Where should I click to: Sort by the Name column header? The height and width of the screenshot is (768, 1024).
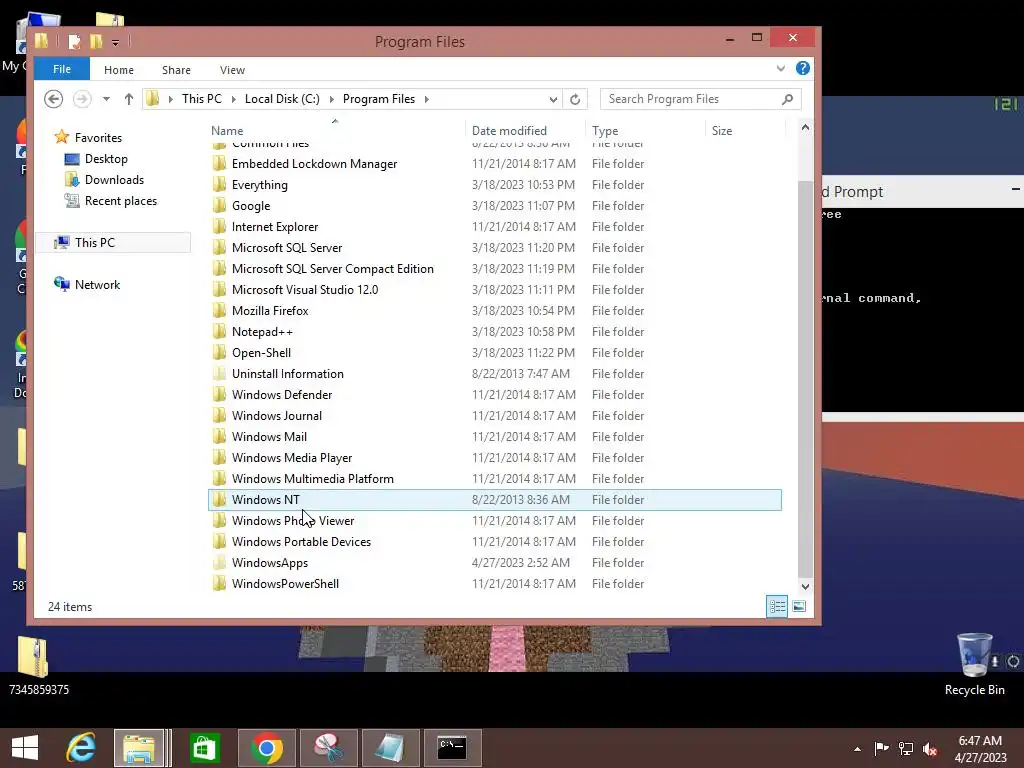click(x=227, y=131)
